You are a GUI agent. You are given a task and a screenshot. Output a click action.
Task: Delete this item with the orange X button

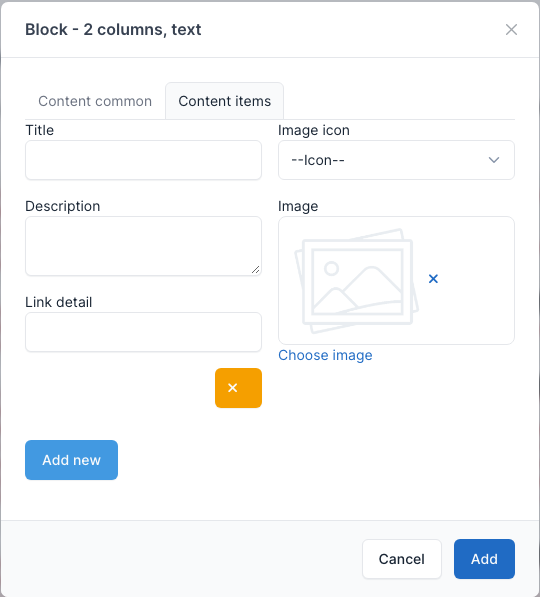pos(238,388)
